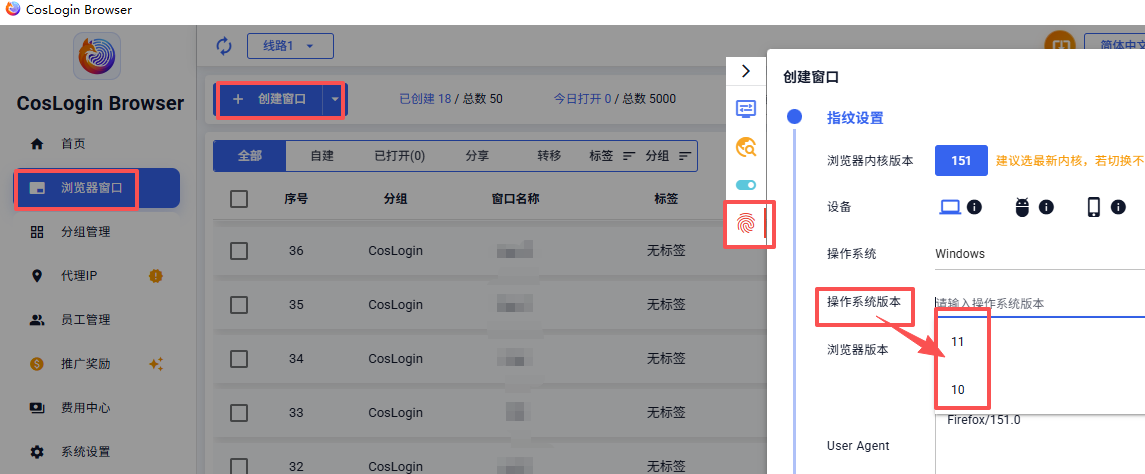Click the CosLogin fox logo in the sidebar
This screenshot has width=1145, height=474.
tap(97, 56)
